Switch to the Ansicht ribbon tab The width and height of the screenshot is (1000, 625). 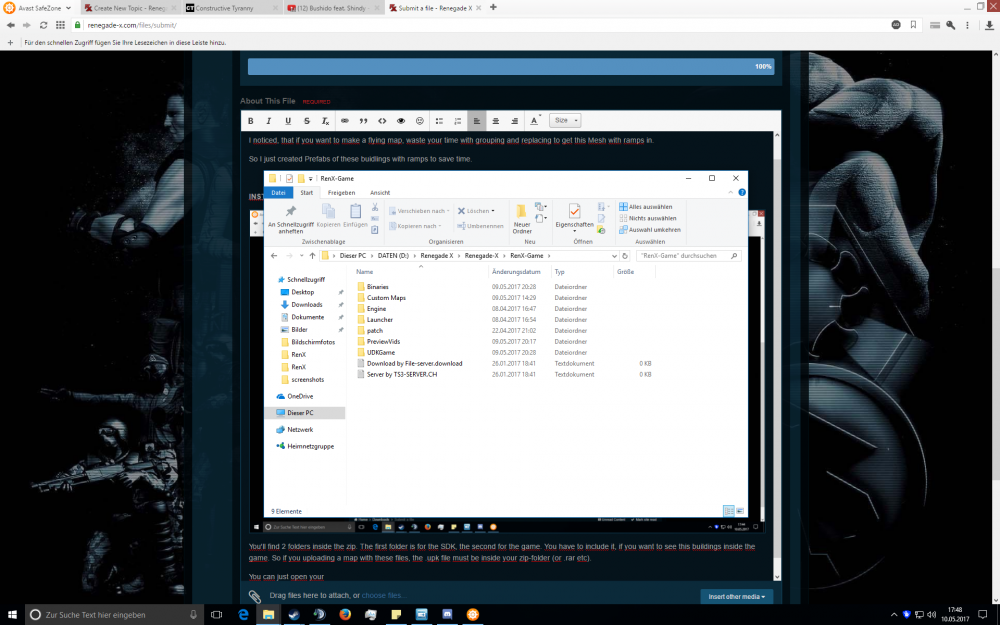pyautogui.click(x=380, y=193)
